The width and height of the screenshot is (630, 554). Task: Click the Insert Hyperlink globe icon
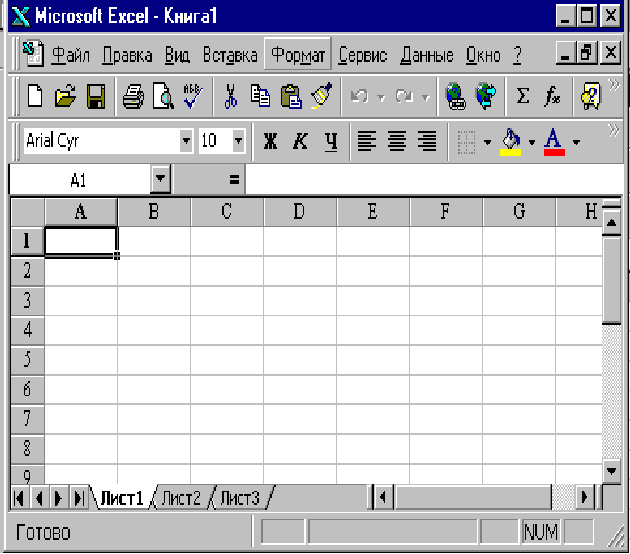point(456,96)
